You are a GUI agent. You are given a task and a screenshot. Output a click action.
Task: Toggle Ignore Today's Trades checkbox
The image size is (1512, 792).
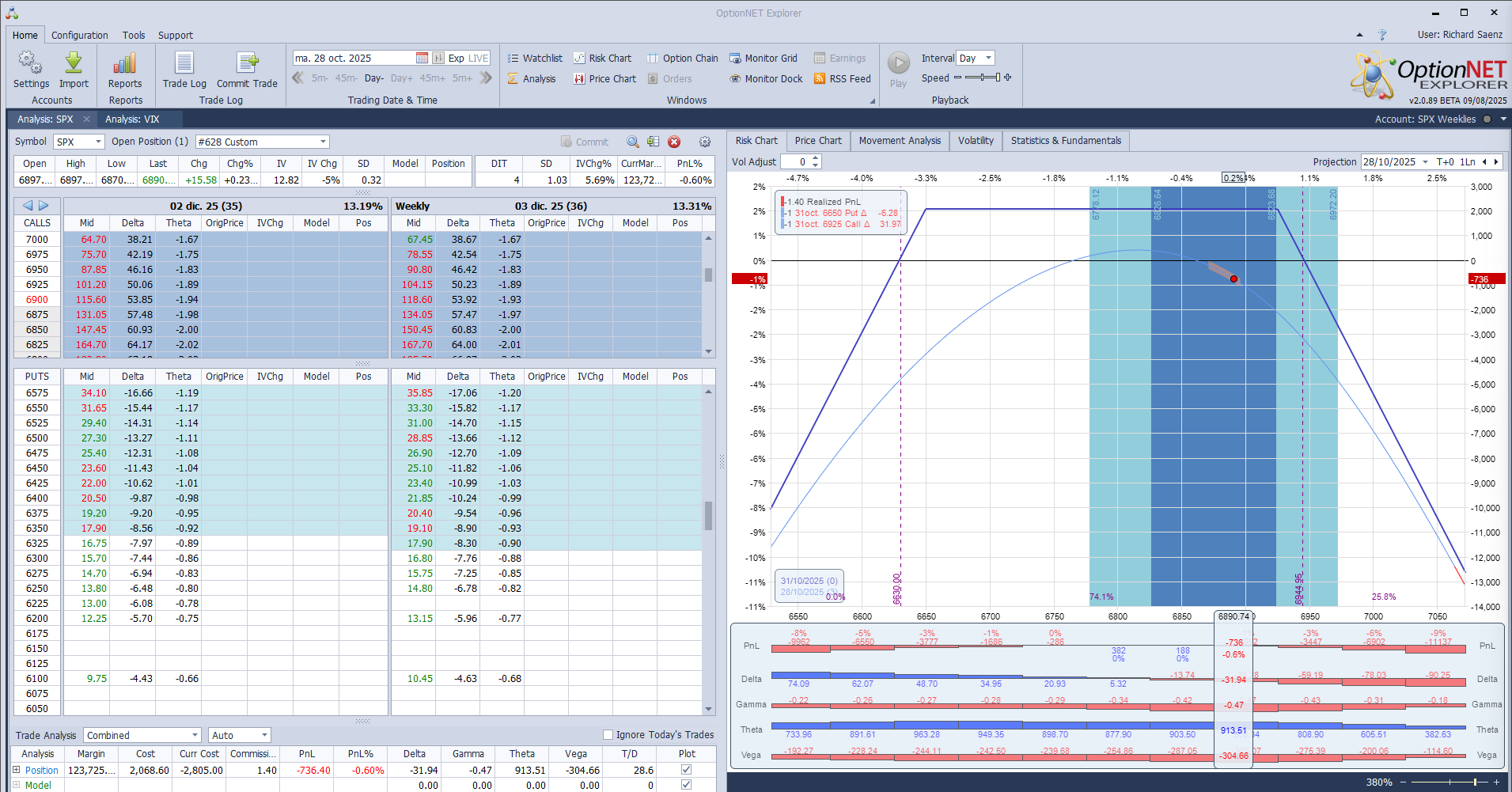pos(608,735)
